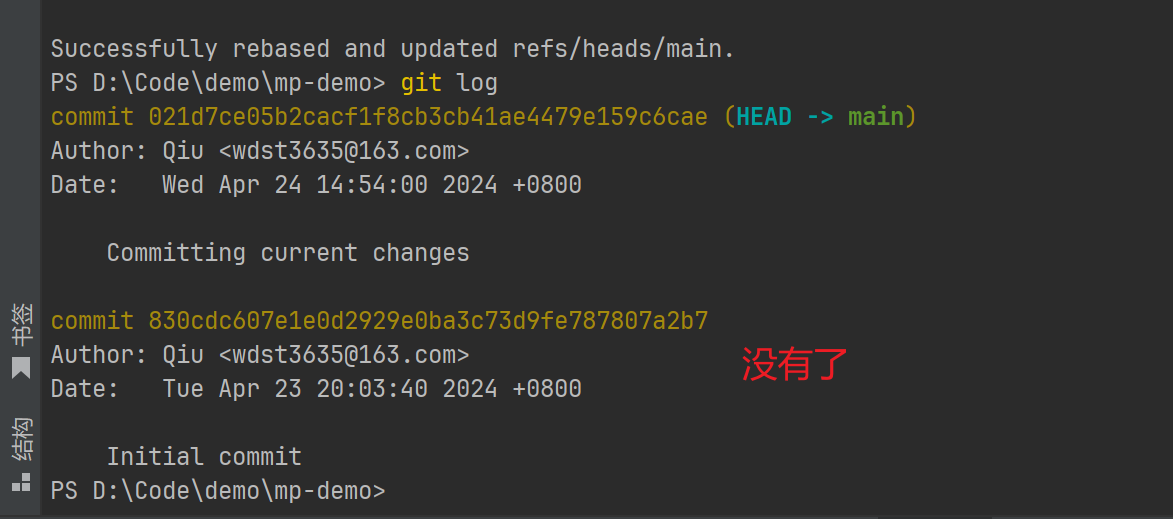Click the email under the Initial commit entry
This screenshot has width=1173, height=519.
[x=344, y=354]
